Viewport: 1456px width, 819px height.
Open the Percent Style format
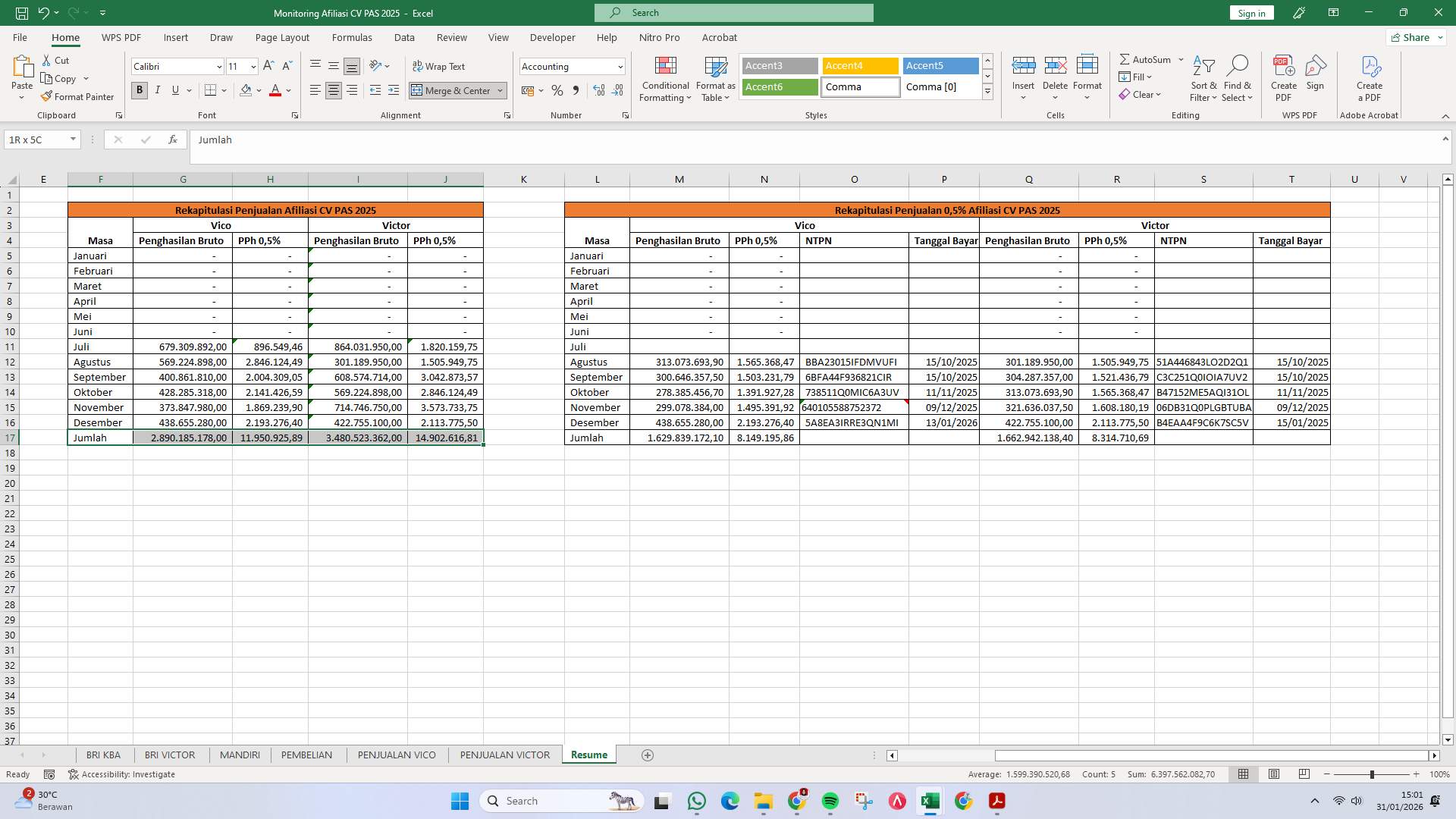[x=557, y=90]
